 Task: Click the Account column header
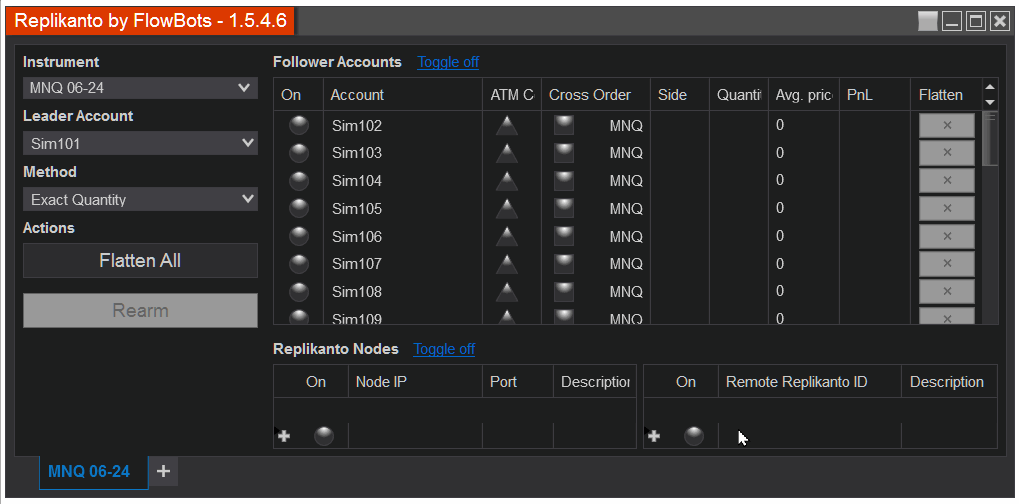403,95
